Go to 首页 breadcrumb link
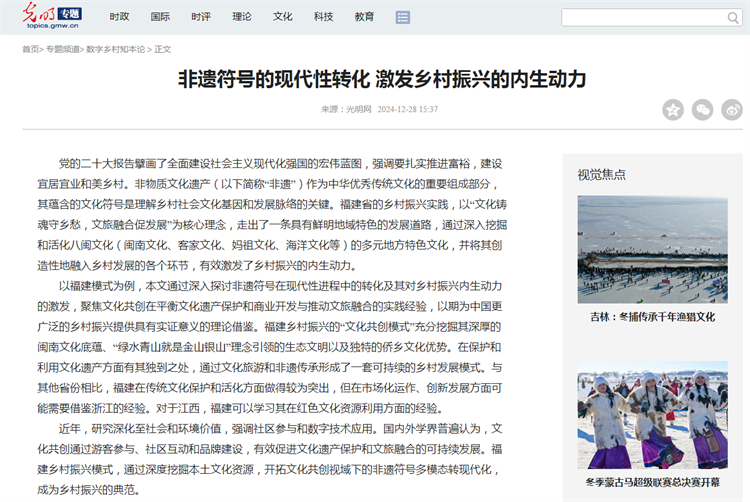 point(31,49)
